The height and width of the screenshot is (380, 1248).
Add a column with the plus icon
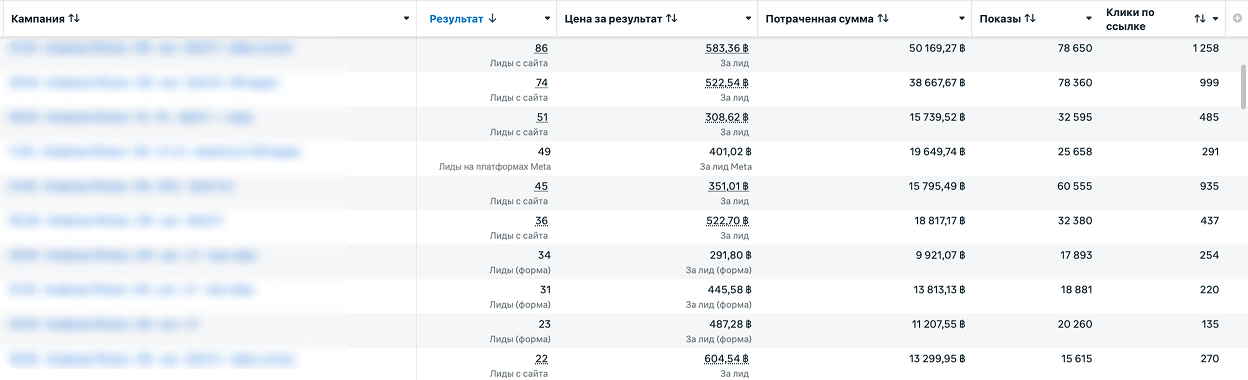1237,19
